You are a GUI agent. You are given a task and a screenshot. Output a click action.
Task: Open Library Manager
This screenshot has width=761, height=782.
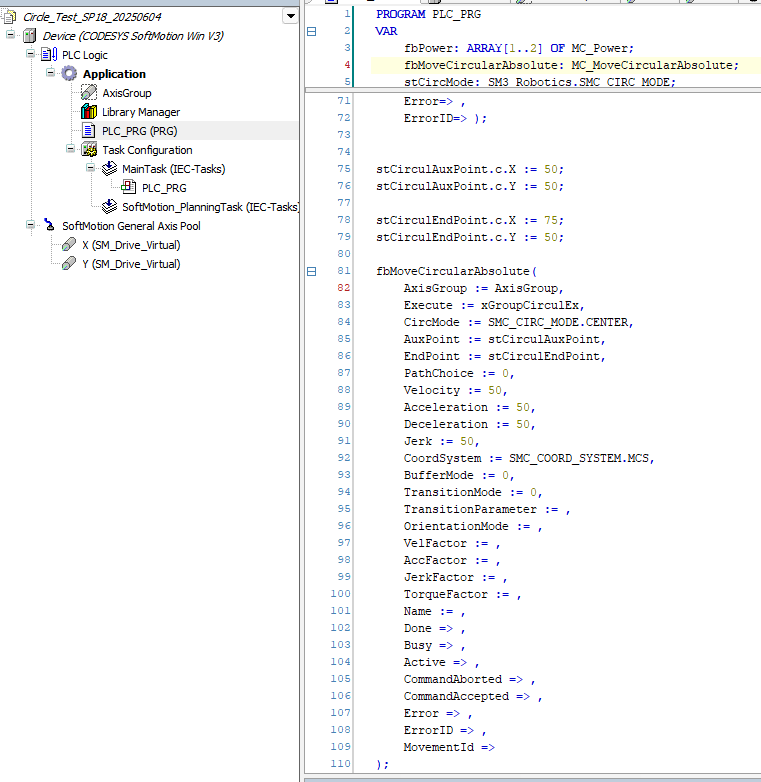141,112
